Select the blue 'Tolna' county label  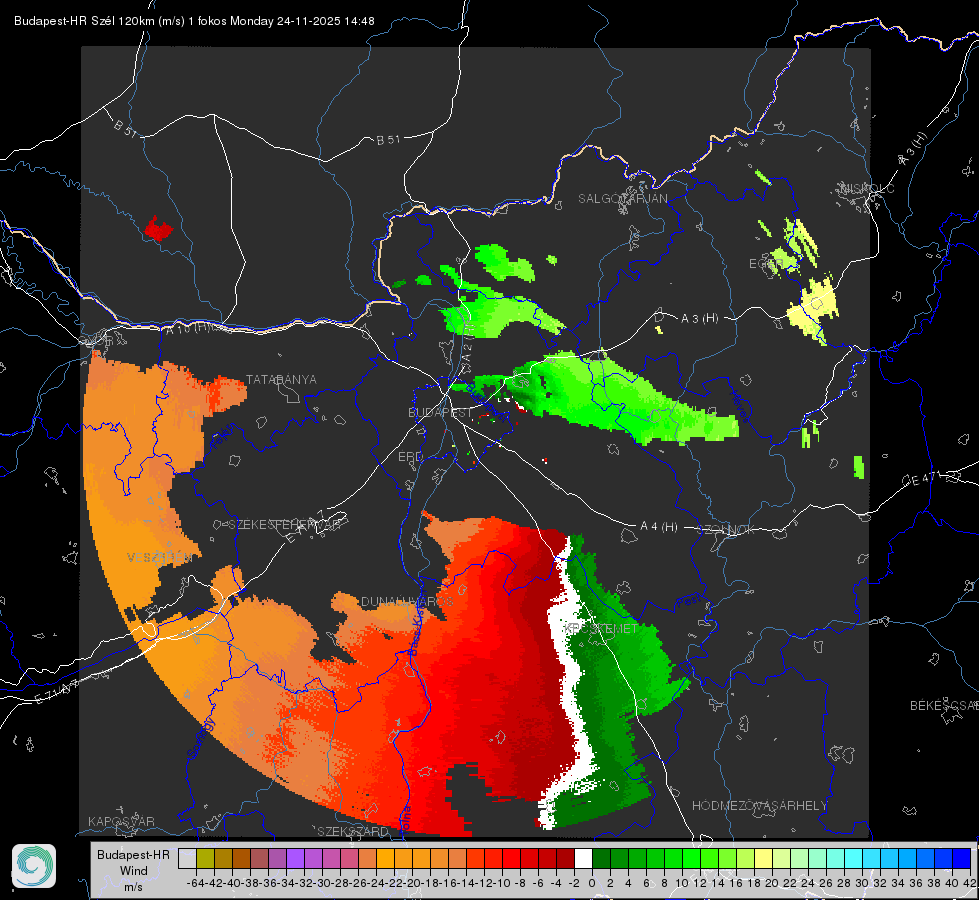[x=406, y=819]
